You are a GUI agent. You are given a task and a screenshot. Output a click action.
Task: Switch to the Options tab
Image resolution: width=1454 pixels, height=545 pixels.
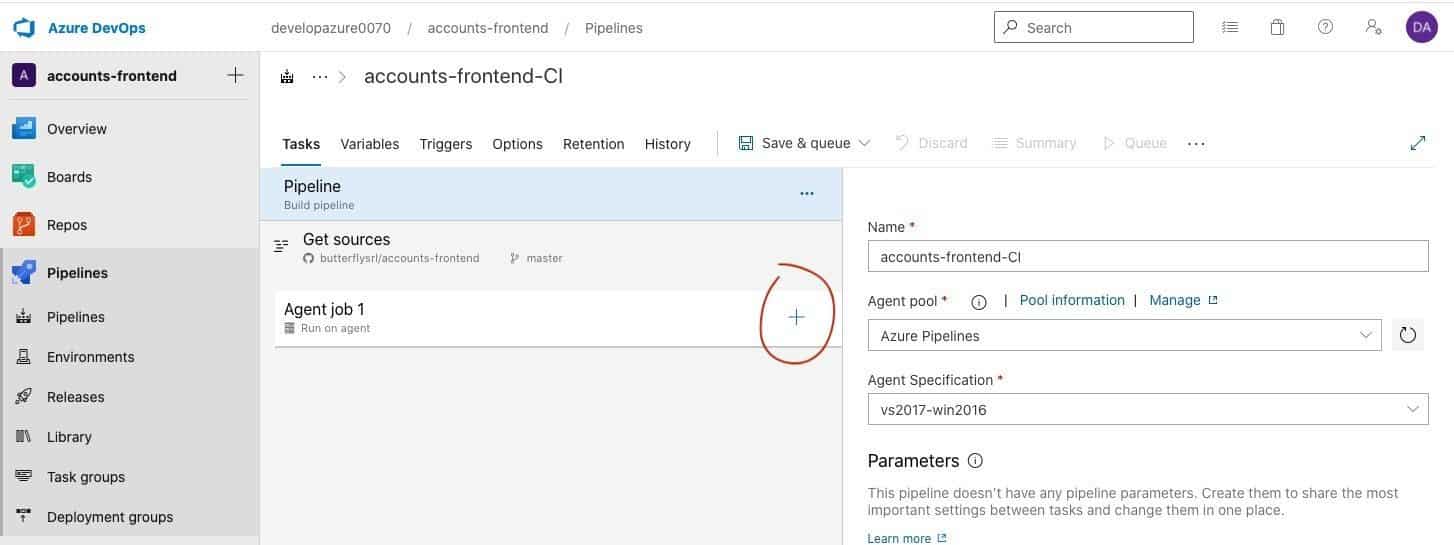[x=517, y=144]
